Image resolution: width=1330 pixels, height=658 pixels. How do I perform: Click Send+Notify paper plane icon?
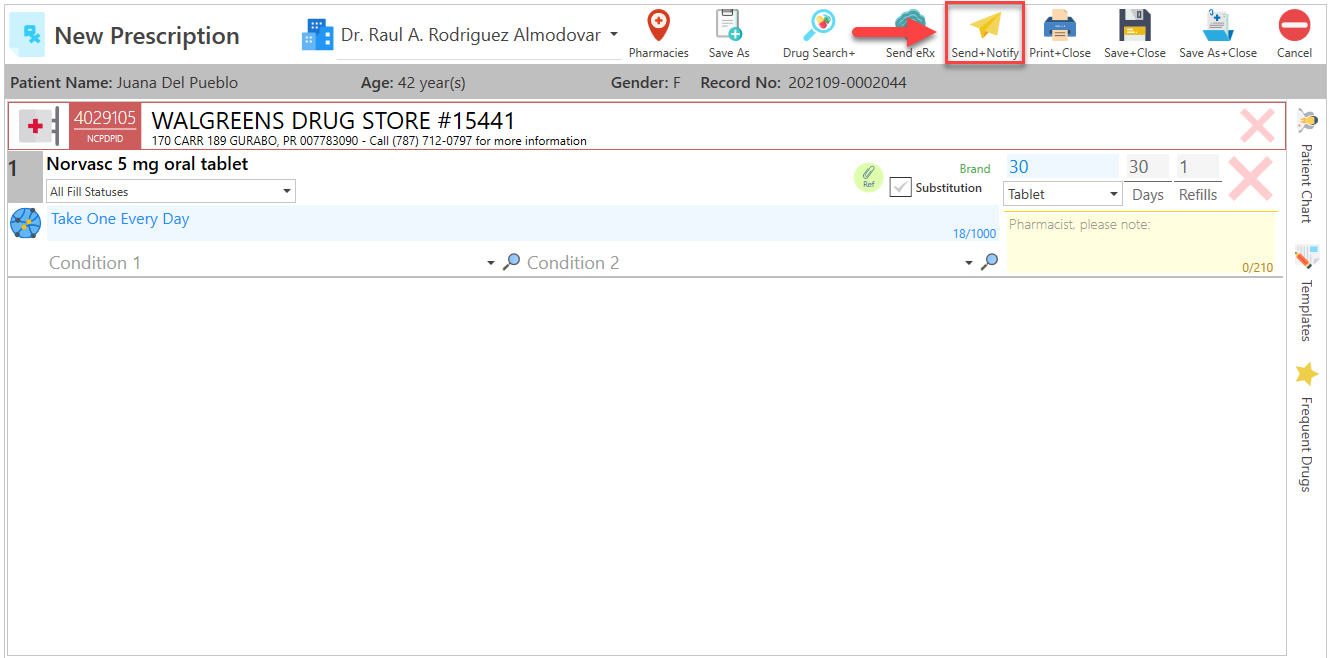point(985,34)
